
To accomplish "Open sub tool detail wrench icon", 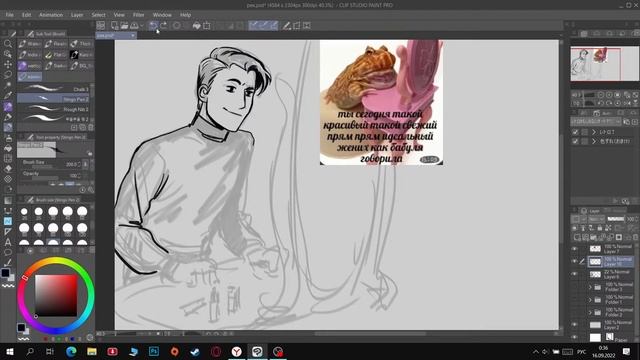I will pos(91,190).
